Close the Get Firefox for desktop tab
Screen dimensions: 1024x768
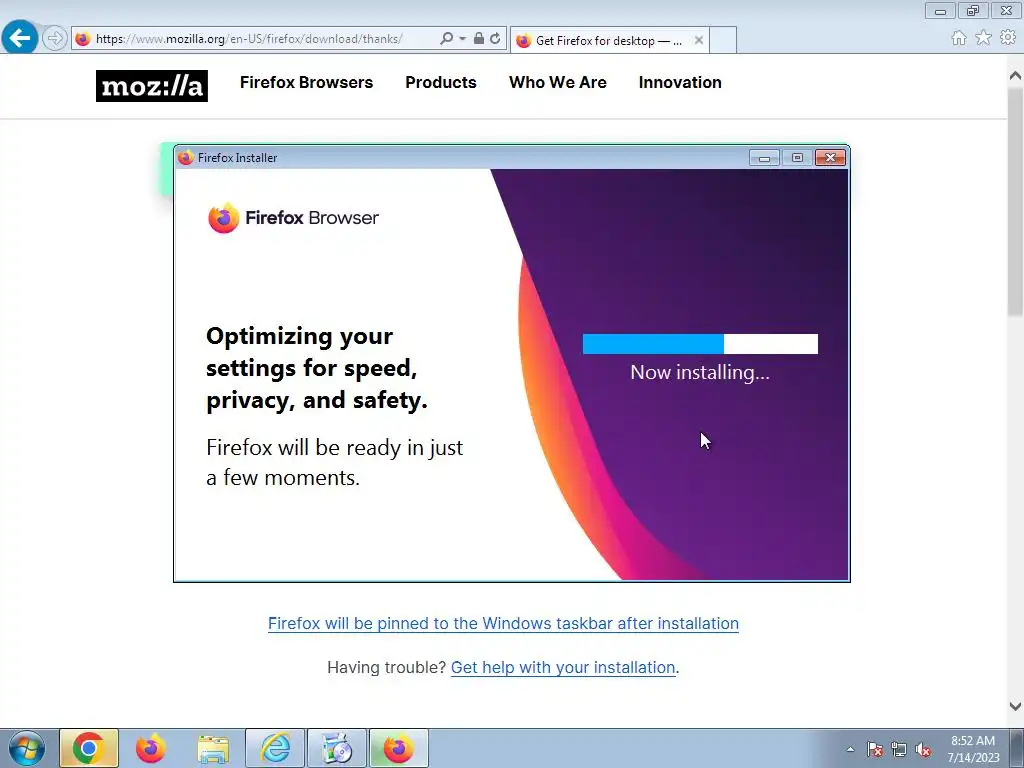[x=699, y=40]
